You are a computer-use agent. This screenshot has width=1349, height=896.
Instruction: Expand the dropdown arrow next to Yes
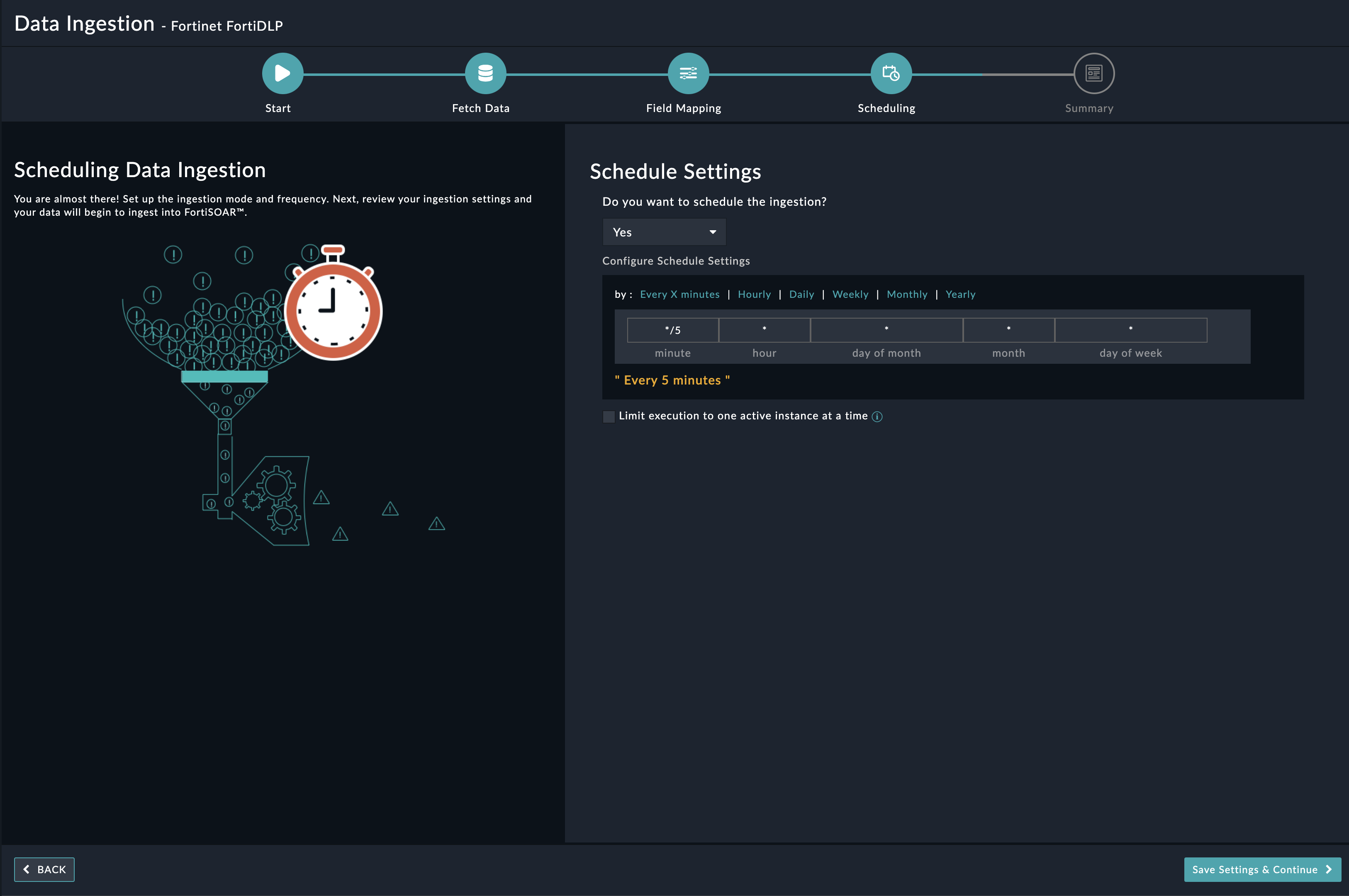pyautogui.click(x=712, y=232)
